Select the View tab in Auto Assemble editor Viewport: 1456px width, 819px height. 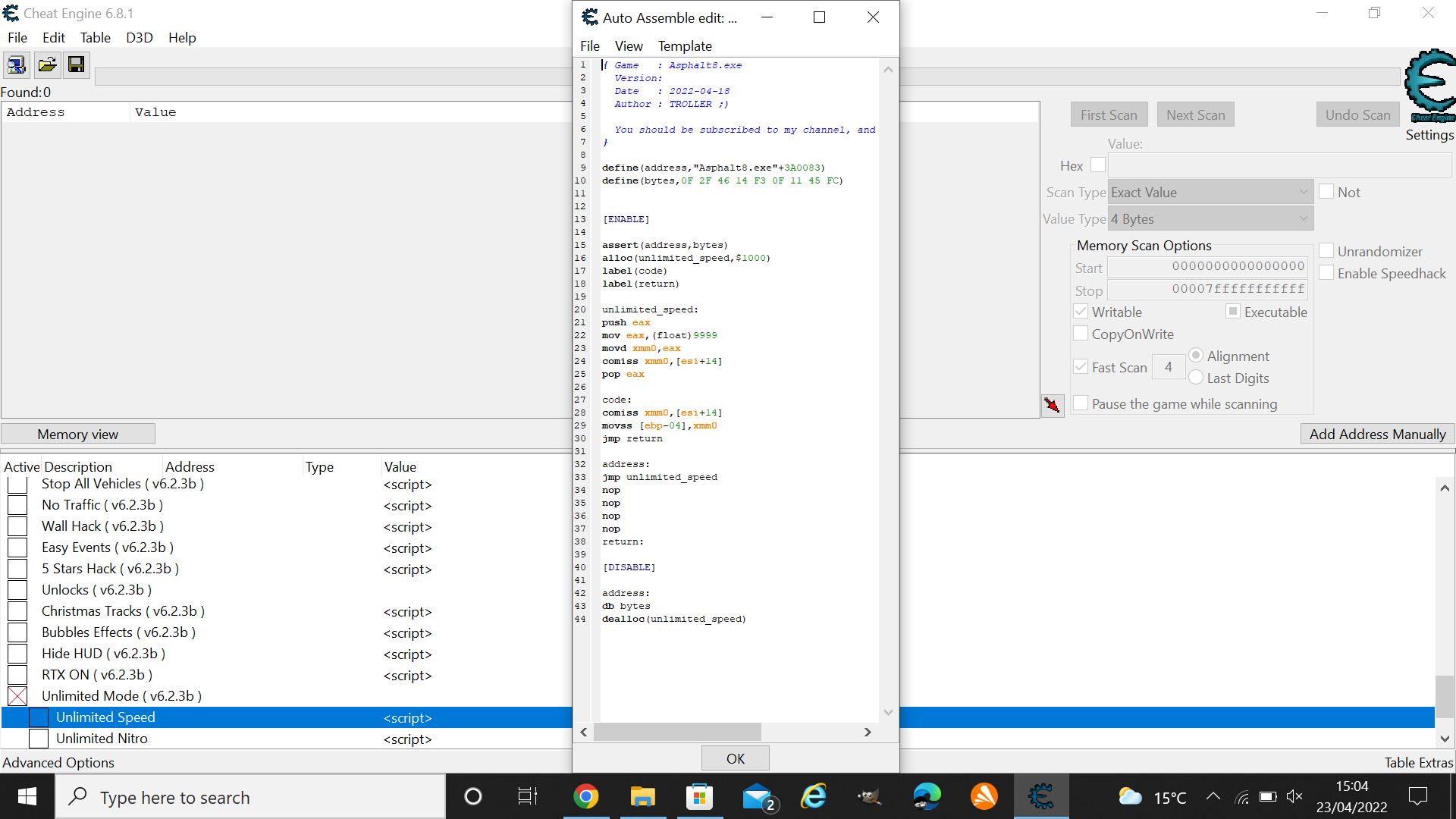click(x=627, y=45)
